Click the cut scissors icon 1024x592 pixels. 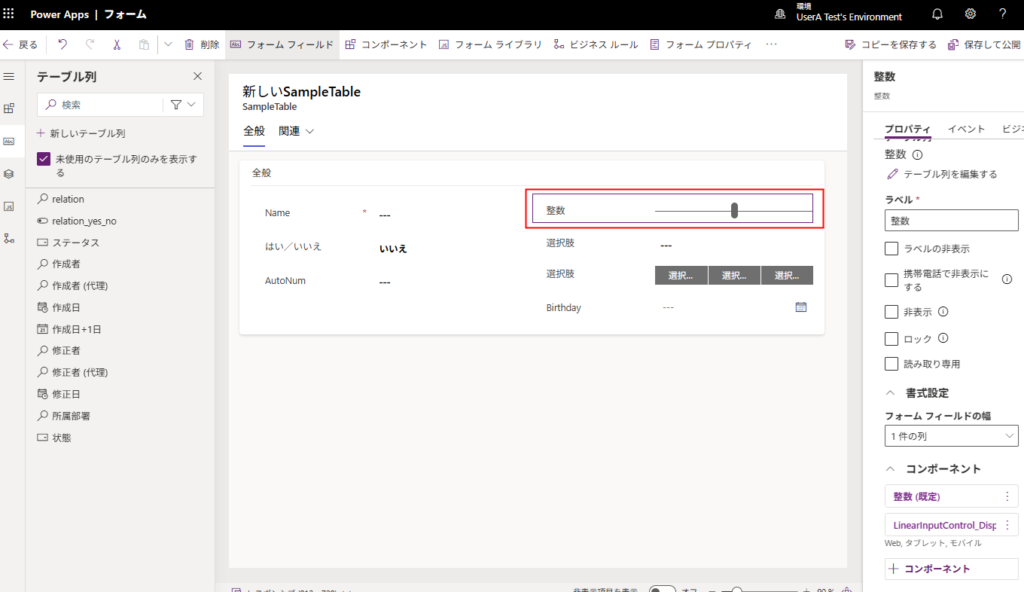117,45
